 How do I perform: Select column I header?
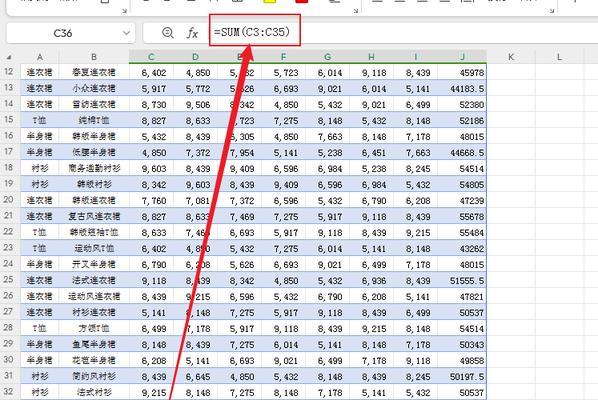coord(415,57)
